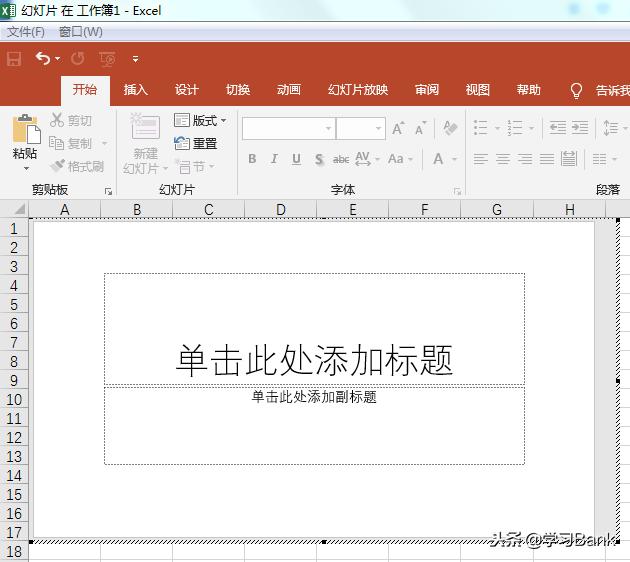Viewport: 630px width, 562px height.
Task: Click the clear all formatting icon
Action: (x=450, y=128)
